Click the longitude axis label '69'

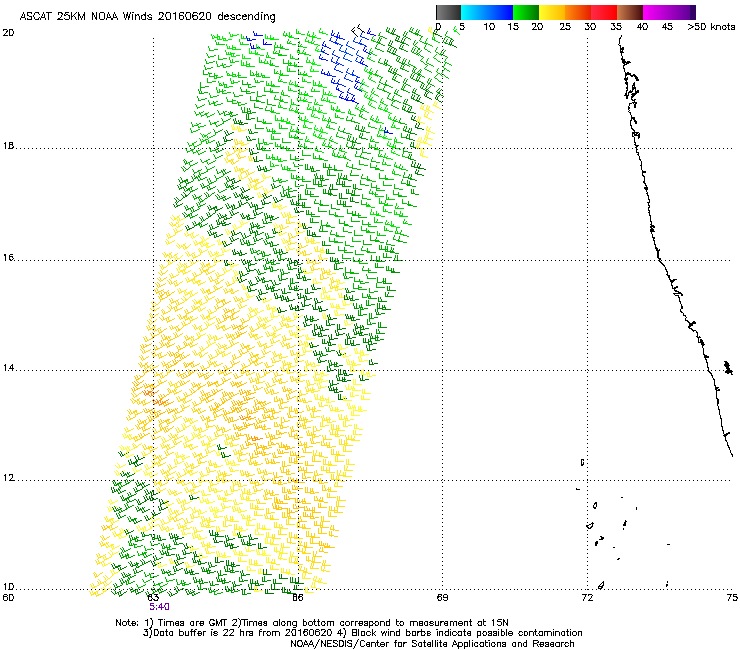pos(442,598)
